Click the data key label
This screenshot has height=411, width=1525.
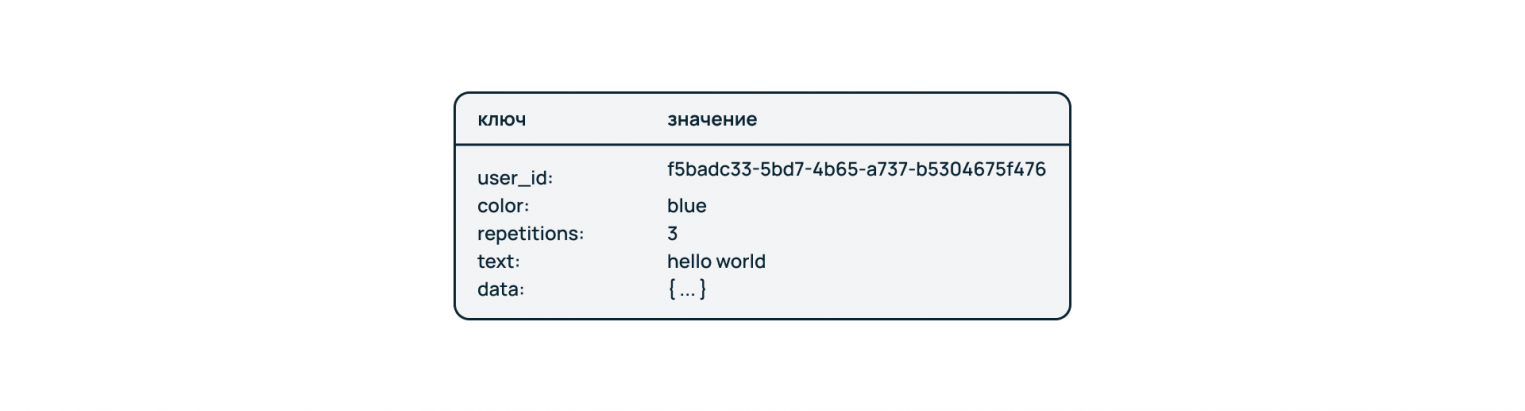pyautogui.click(x=501, y=290)
